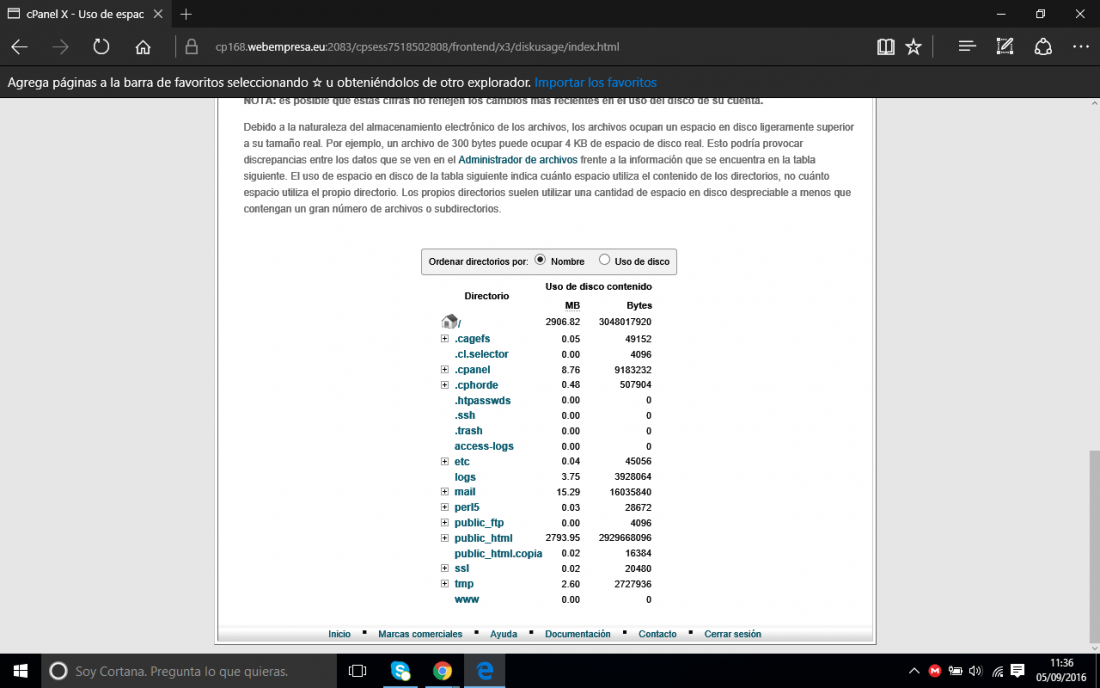The image size is (1100, 688).
Task: Click the home directory icon
Action: (x=450, y=321)
